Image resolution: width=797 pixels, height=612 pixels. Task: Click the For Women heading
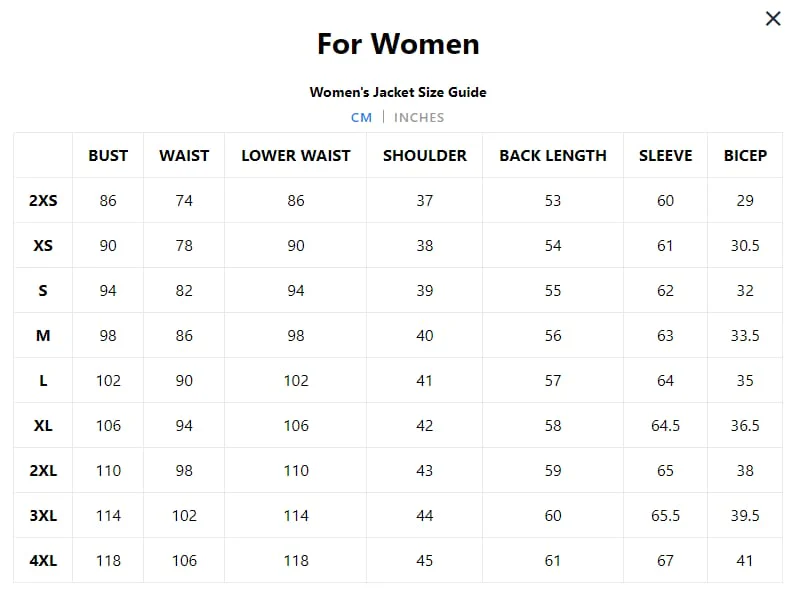click(x=398, y=44)
